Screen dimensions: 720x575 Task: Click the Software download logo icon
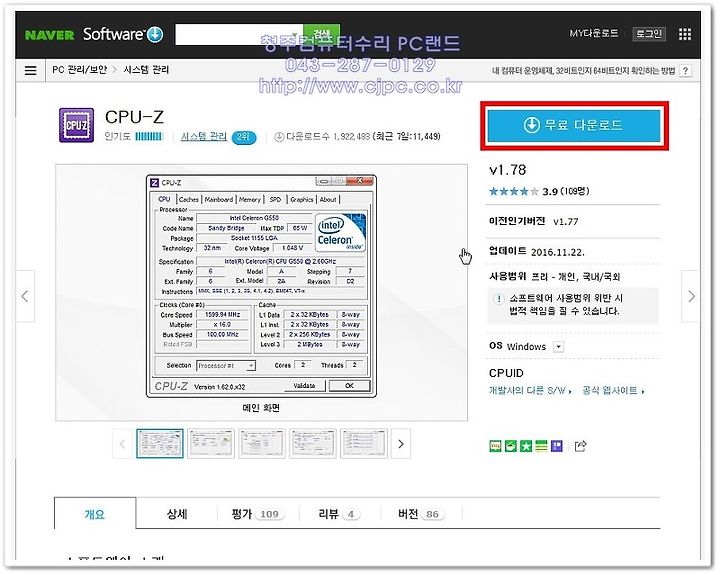click(x=155, y=34)
